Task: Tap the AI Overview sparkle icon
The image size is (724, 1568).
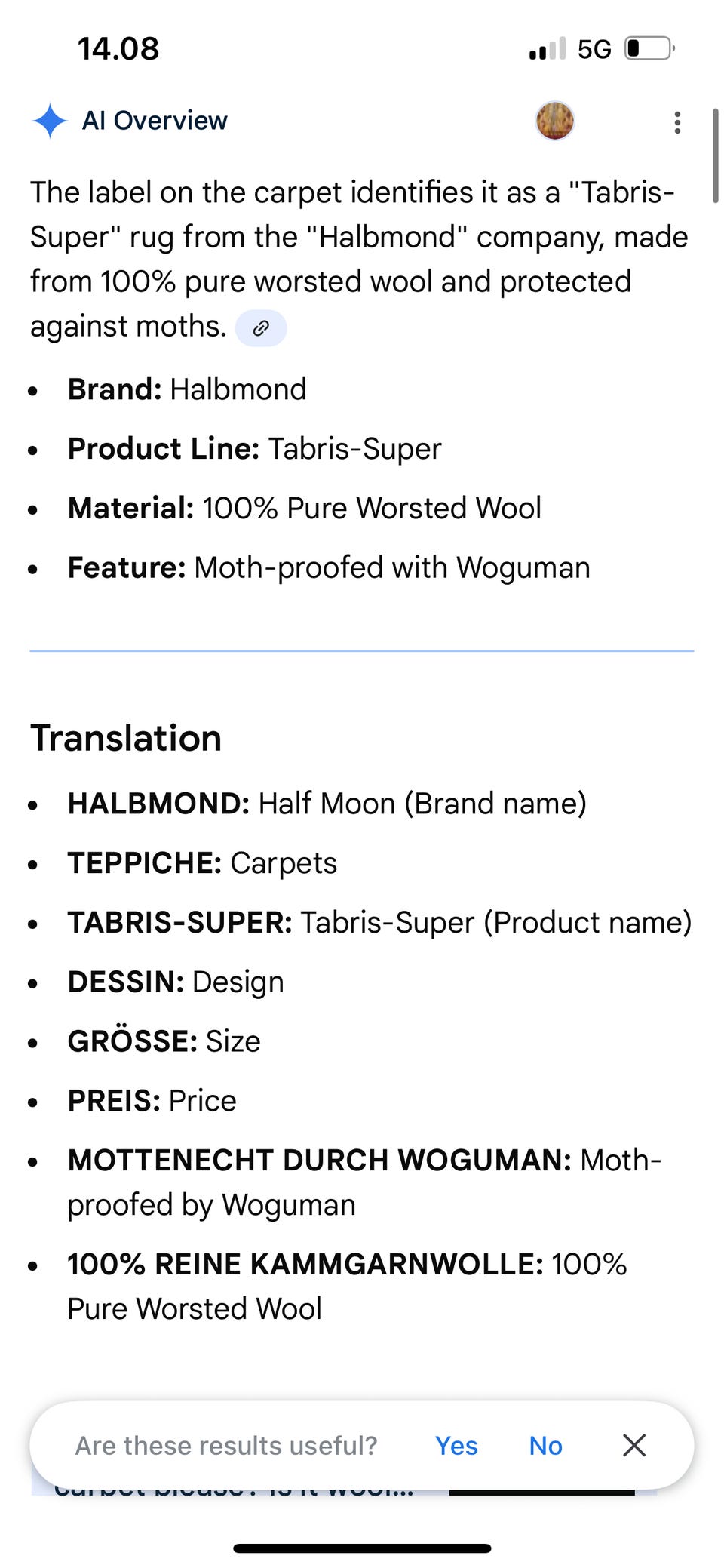Action: point(50,121)
